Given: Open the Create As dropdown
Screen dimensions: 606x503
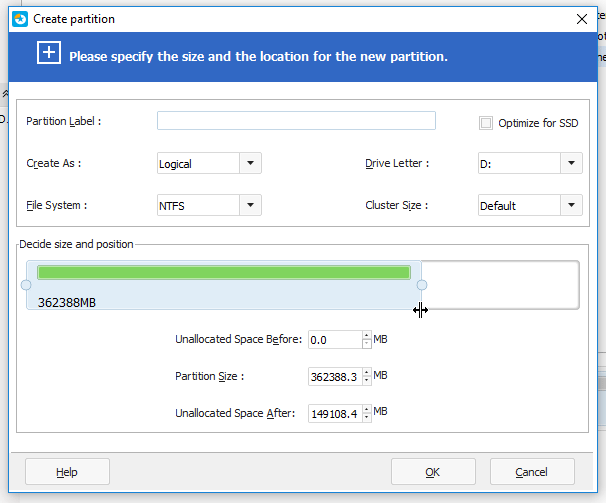Looking at the screenshot, I should tap(250, 163).
